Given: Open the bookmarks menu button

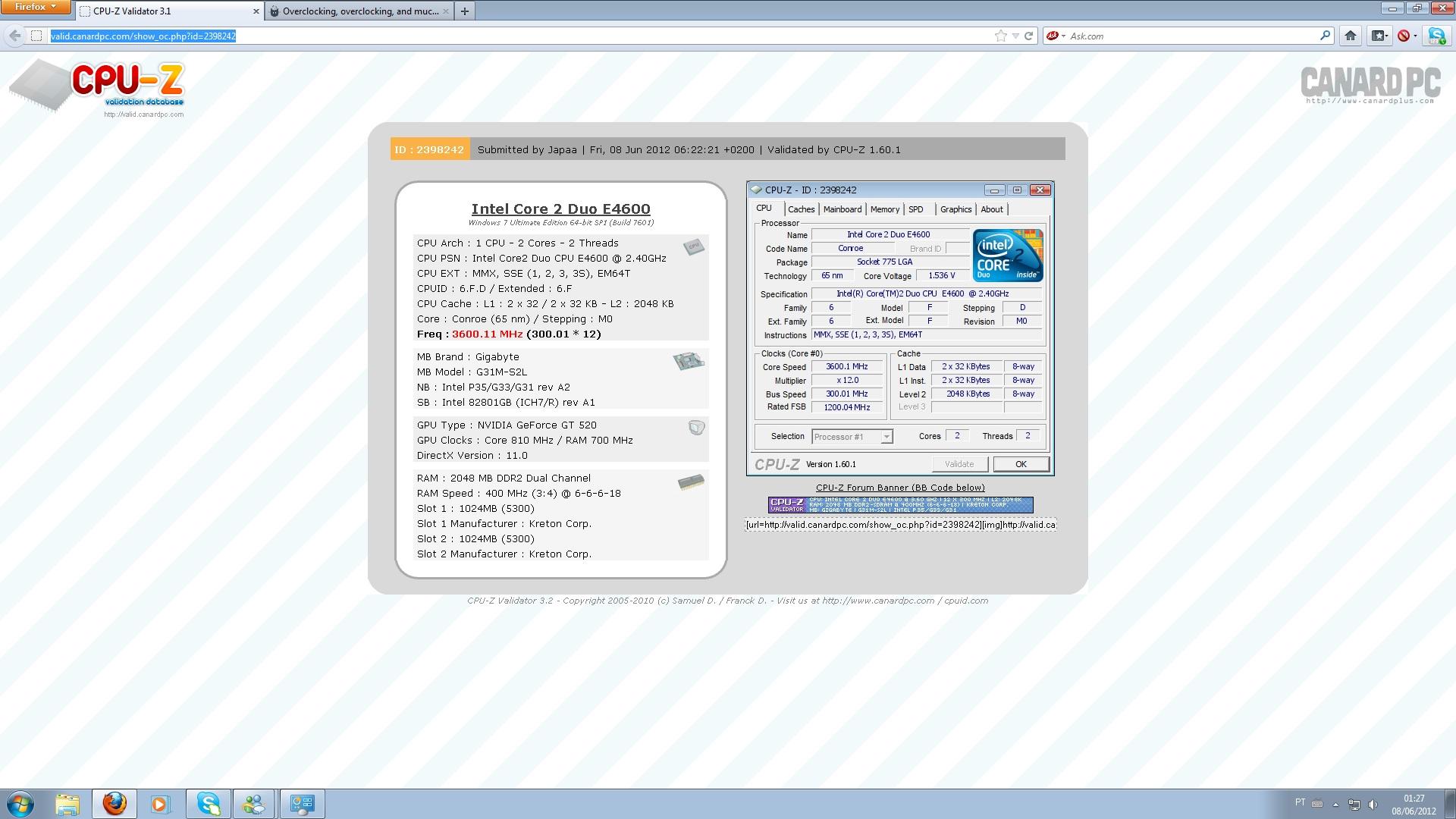Looking at the screenshot, I should [x=1379, y=36].
